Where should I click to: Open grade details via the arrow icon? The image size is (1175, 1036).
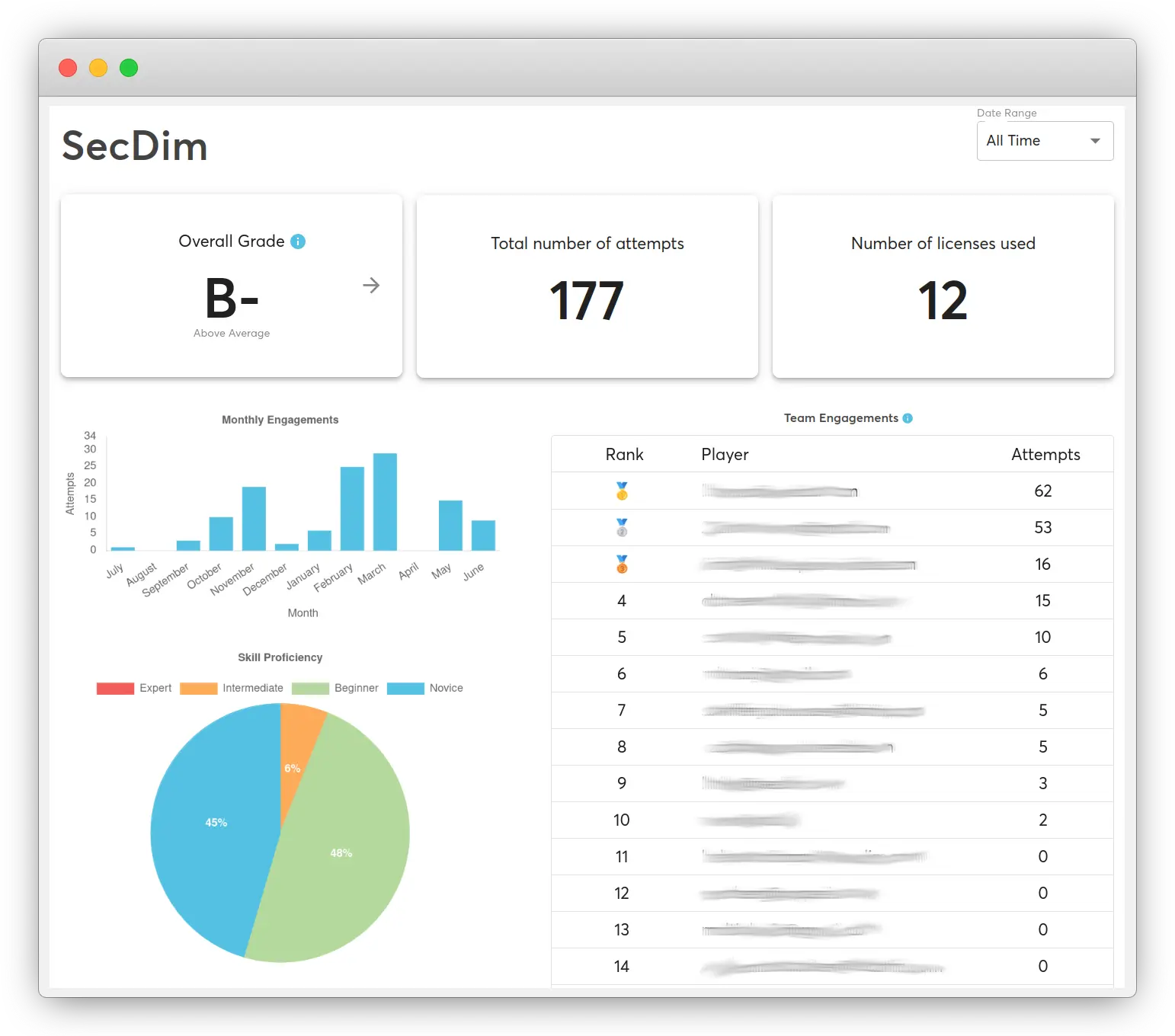371,286
